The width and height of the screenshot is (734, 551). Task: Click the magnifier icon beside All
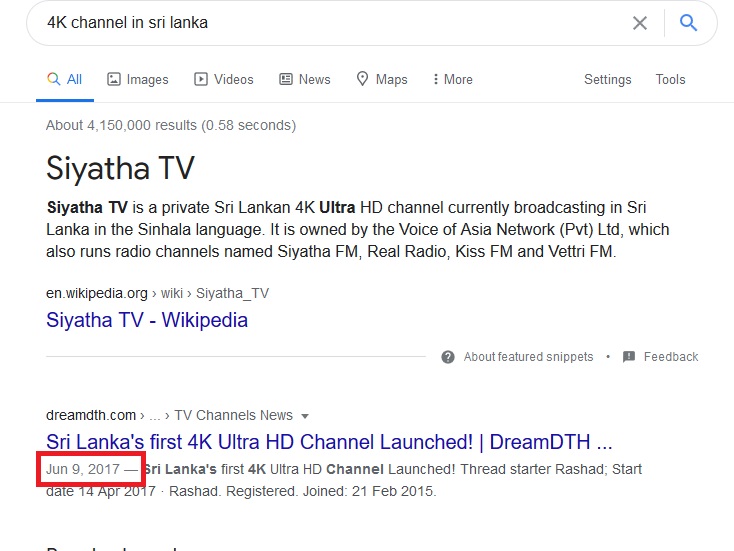pyautogui.click(x=54, y=79)
